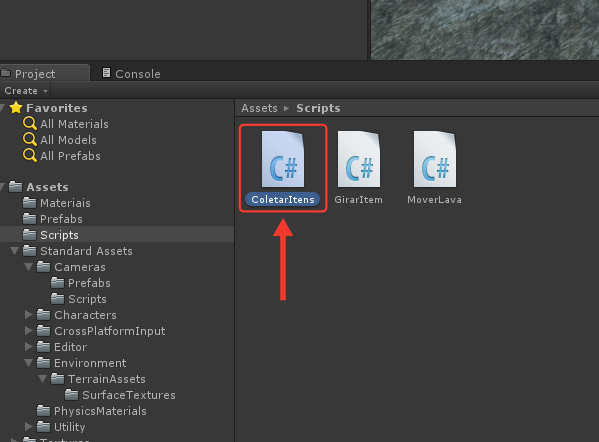Select the Standard Assets folder
The height and width of the screenshot is (442, 599).
click(x=86, y=251)
